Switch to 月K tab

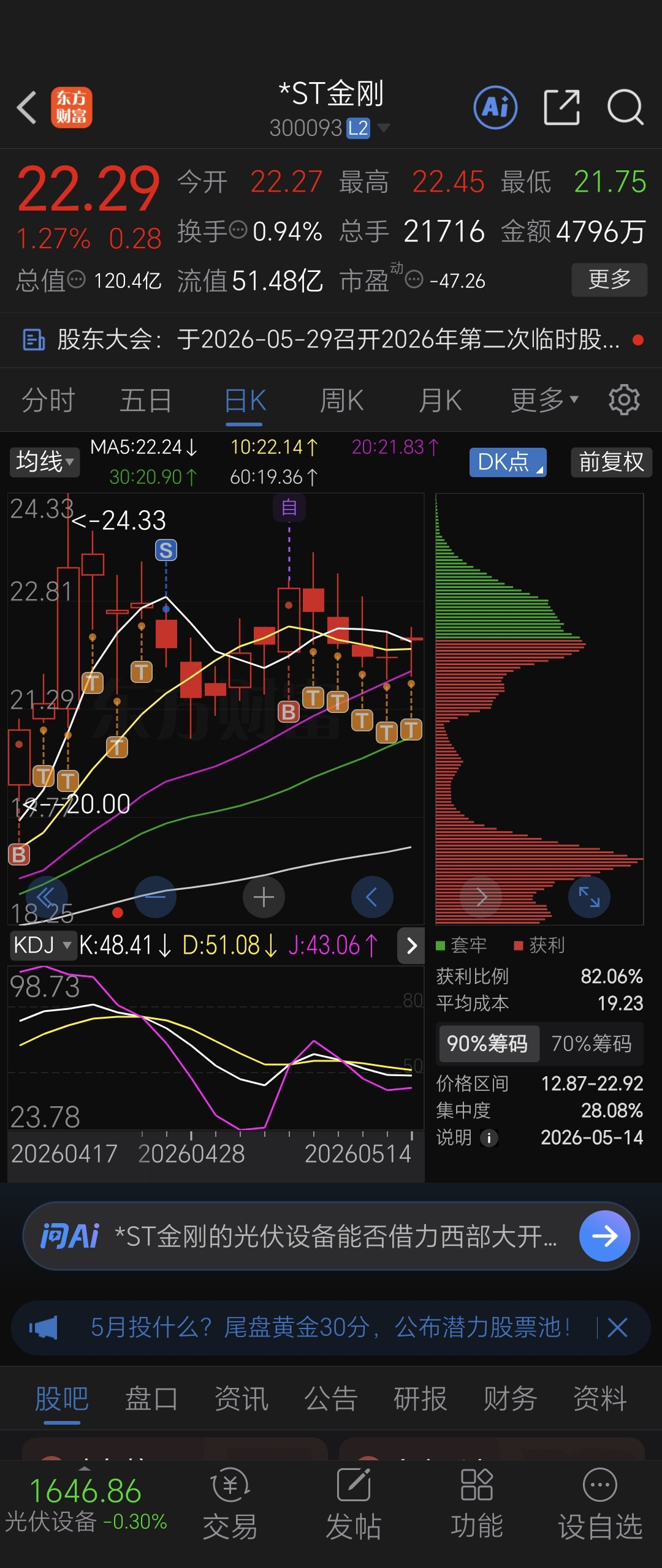point(440,401)
